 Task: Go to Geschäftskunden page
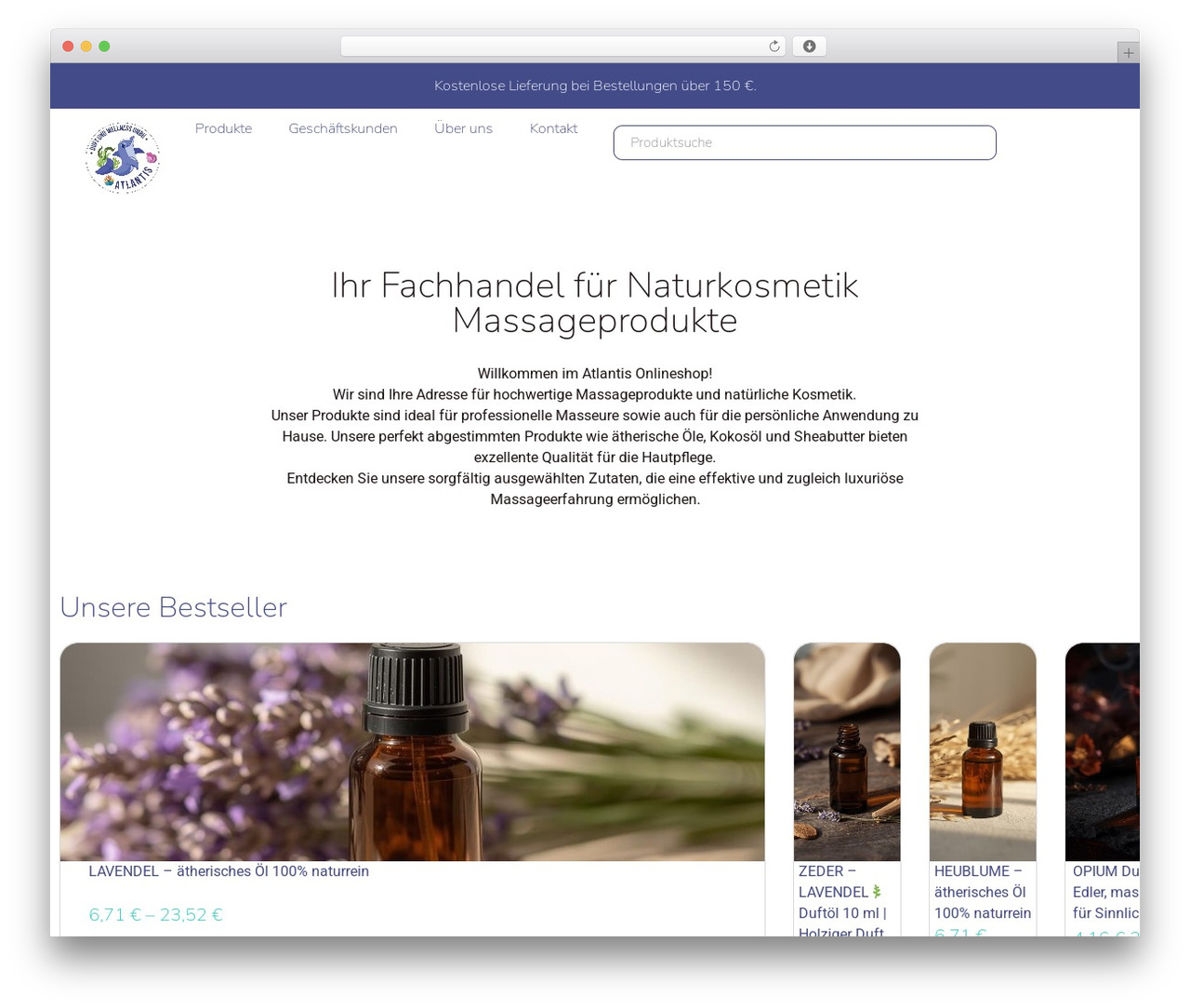click(x=343, y=128)
